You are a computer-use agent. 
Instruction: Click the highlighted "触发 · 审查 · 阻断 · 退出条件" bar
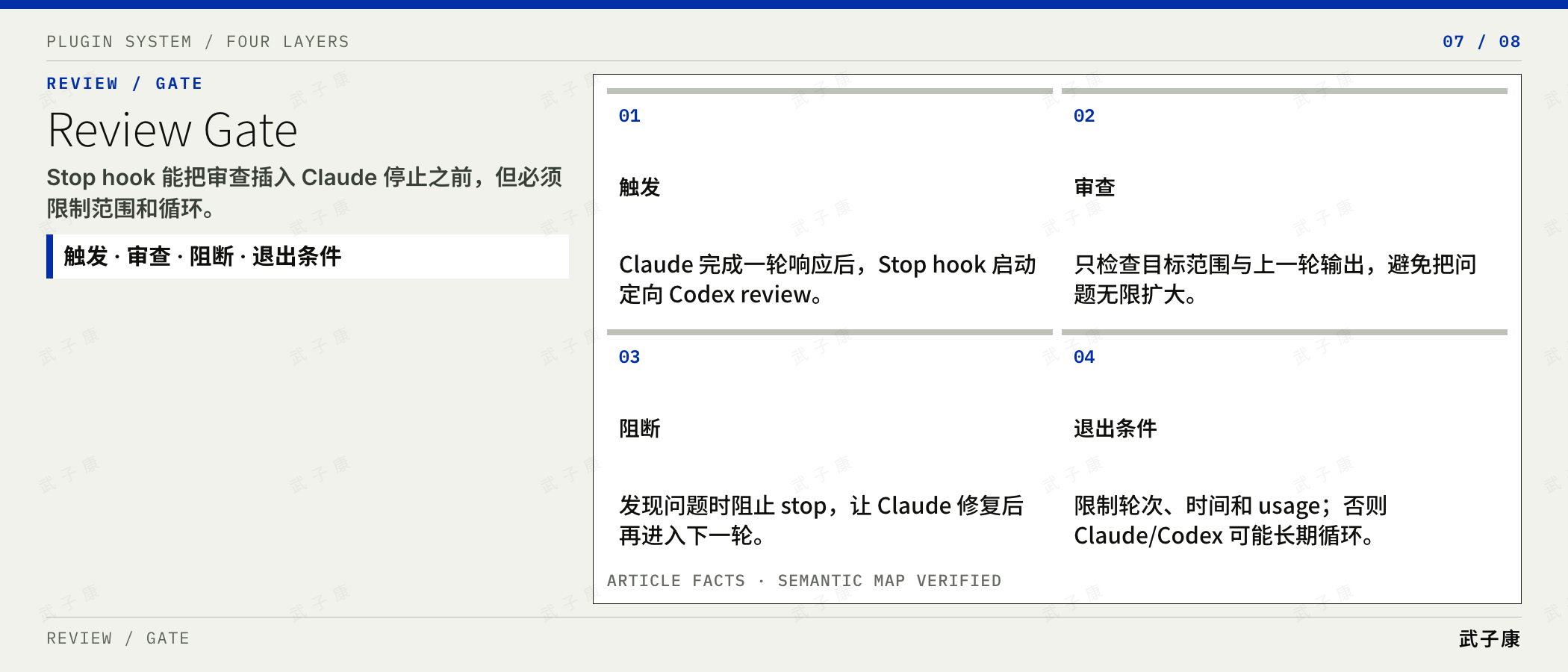click(x=308, y=256)
